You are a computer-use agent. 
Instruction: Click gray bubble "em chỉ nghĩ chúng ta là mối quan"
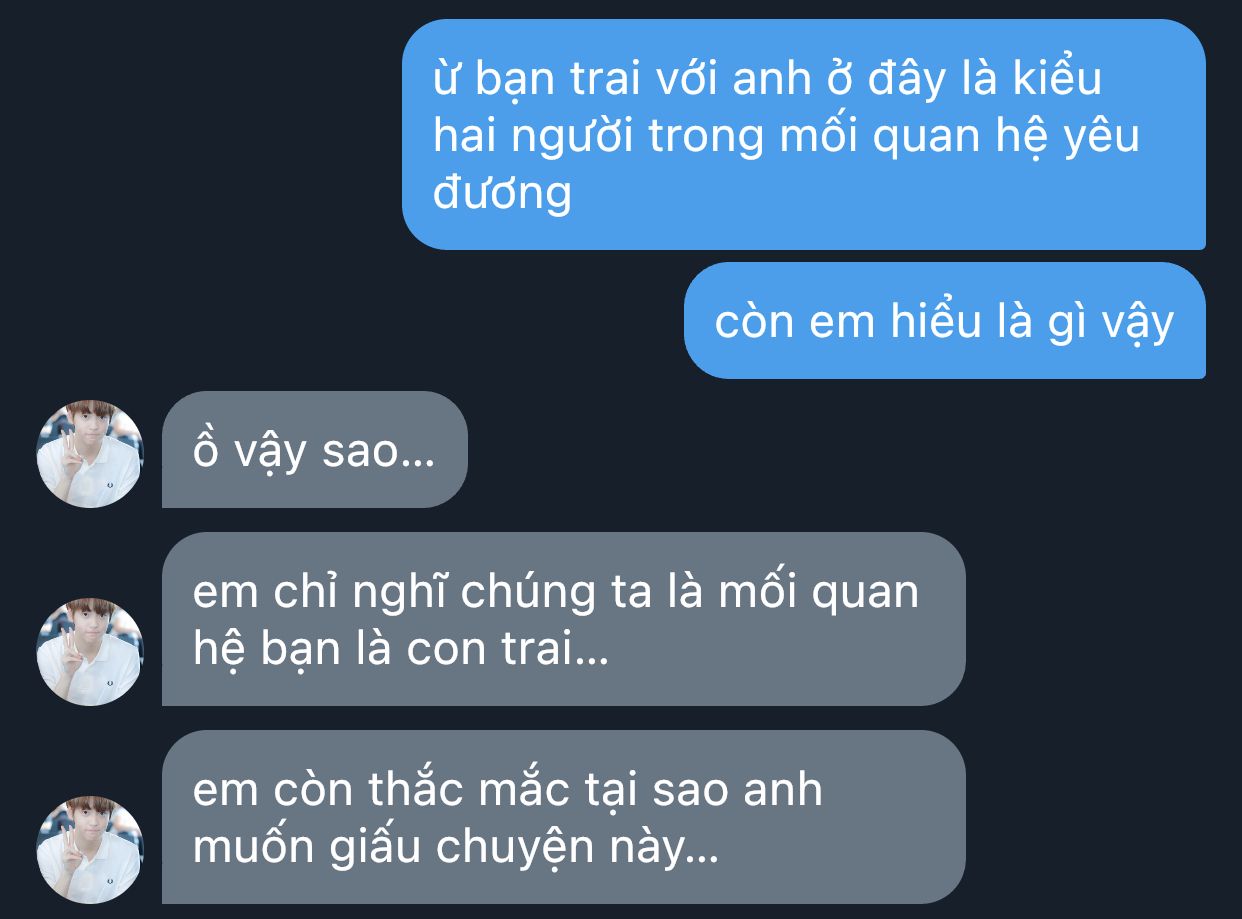564,619
